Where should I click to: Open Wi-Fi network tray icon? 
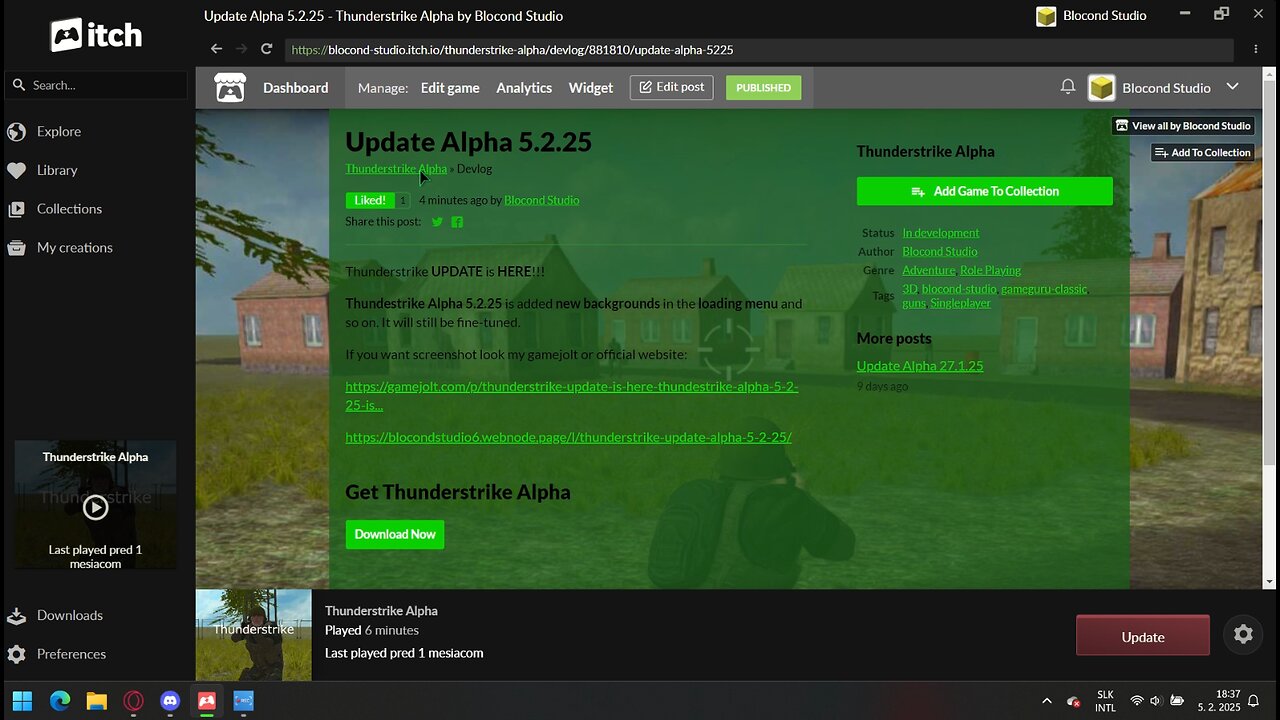(1136, 701)
